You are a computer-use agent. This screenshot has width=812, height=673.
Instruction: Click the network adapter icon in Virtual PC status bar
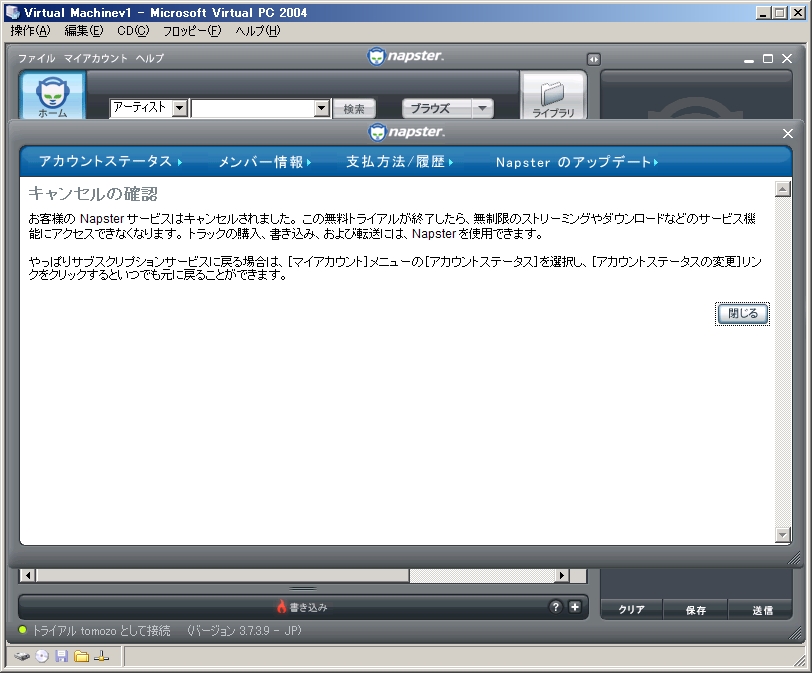click(102, 656)
